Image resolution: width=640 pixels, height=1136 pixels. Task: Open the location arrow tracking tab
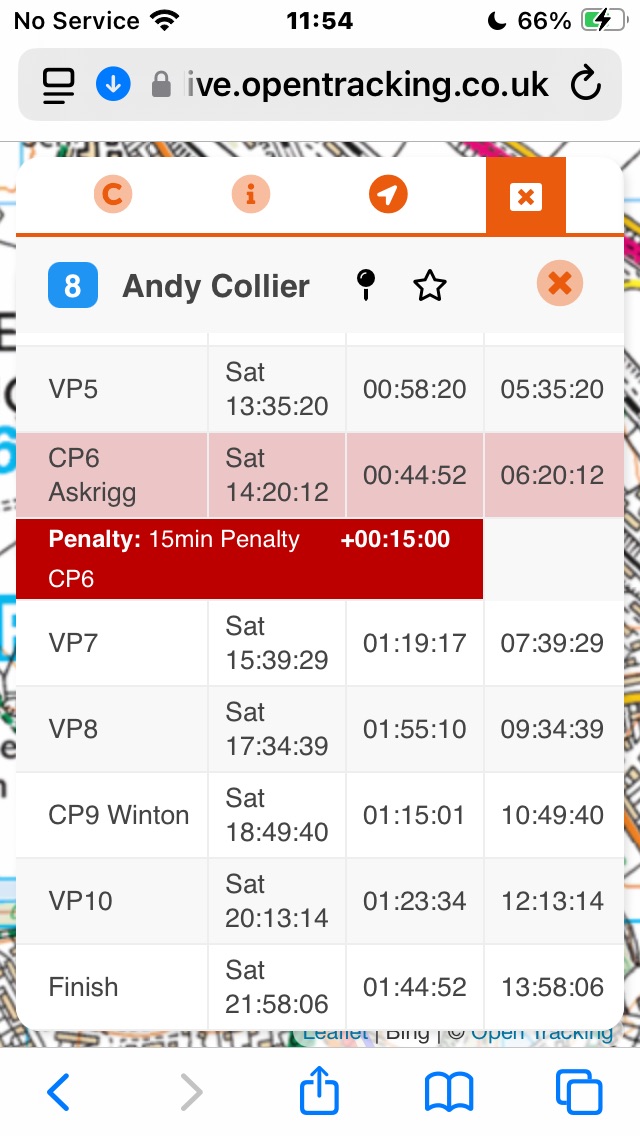pos(388,195)
